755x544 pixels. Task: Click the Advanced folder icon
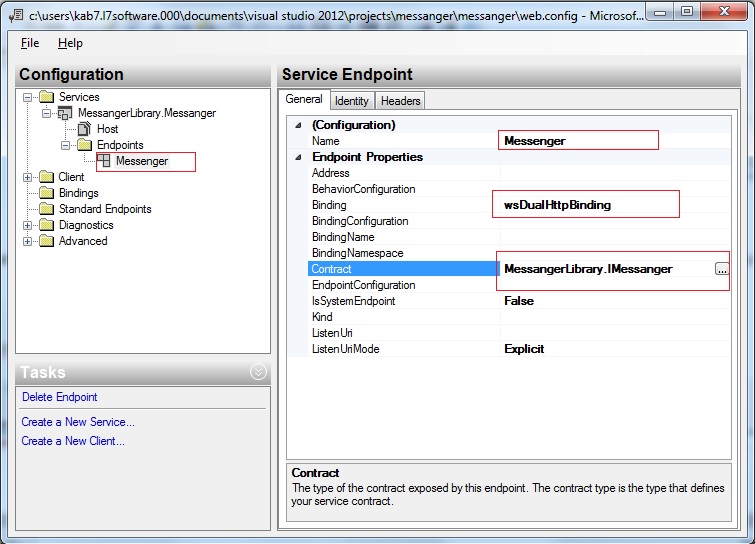tap(46, 241)
